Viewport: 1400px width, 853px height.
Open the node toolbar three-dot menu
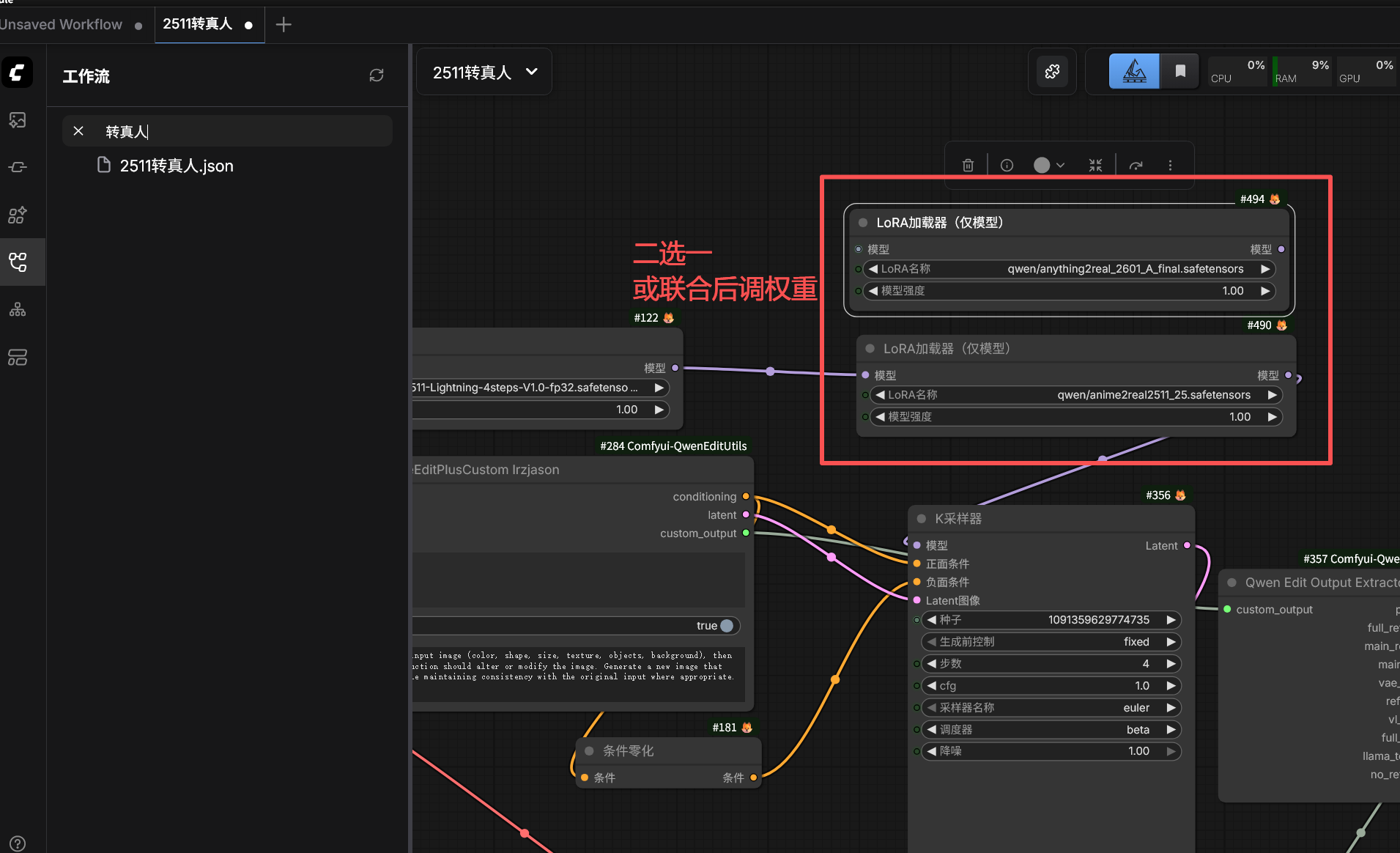pyautogui.click(x=1170, y=166)
